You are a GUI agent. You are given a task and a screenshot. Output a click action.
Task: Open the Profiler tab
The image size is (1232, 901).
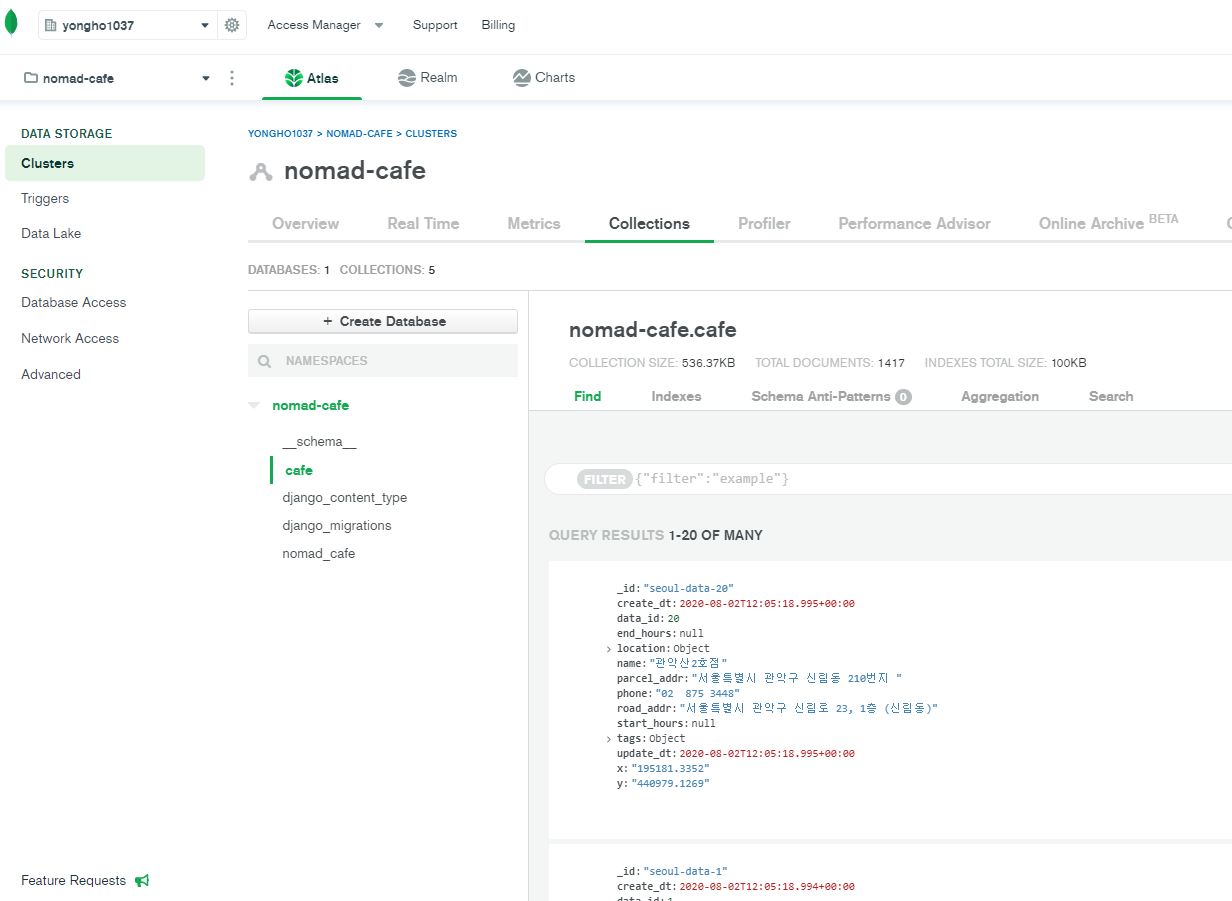pyautogui.click(x=764, y=223)
